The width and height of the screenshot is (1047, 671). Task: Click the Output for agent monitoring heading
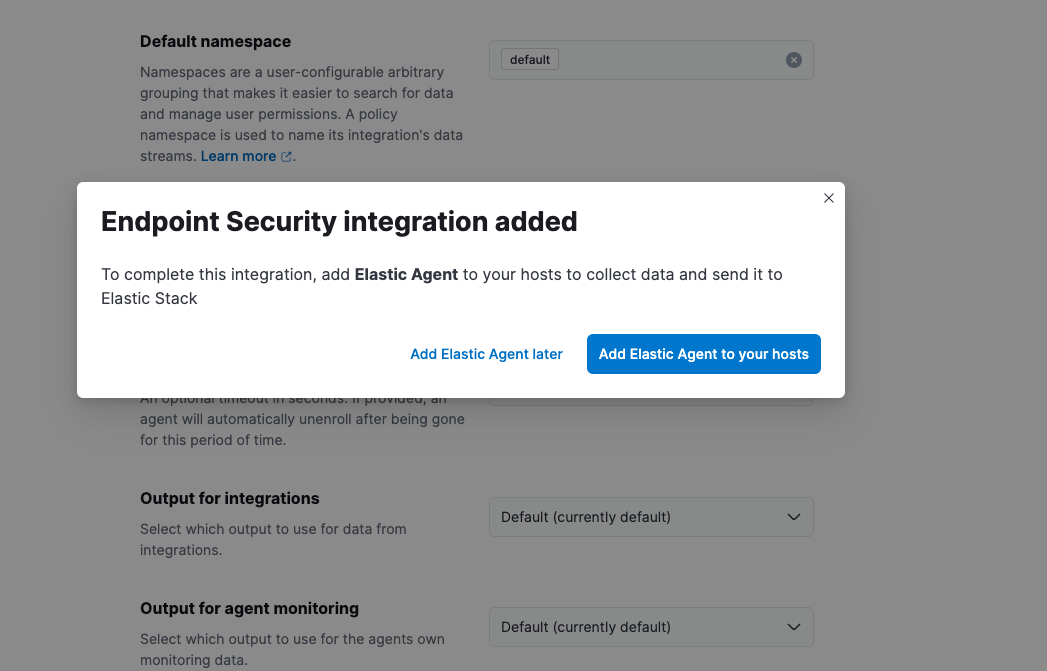[249, 609]
